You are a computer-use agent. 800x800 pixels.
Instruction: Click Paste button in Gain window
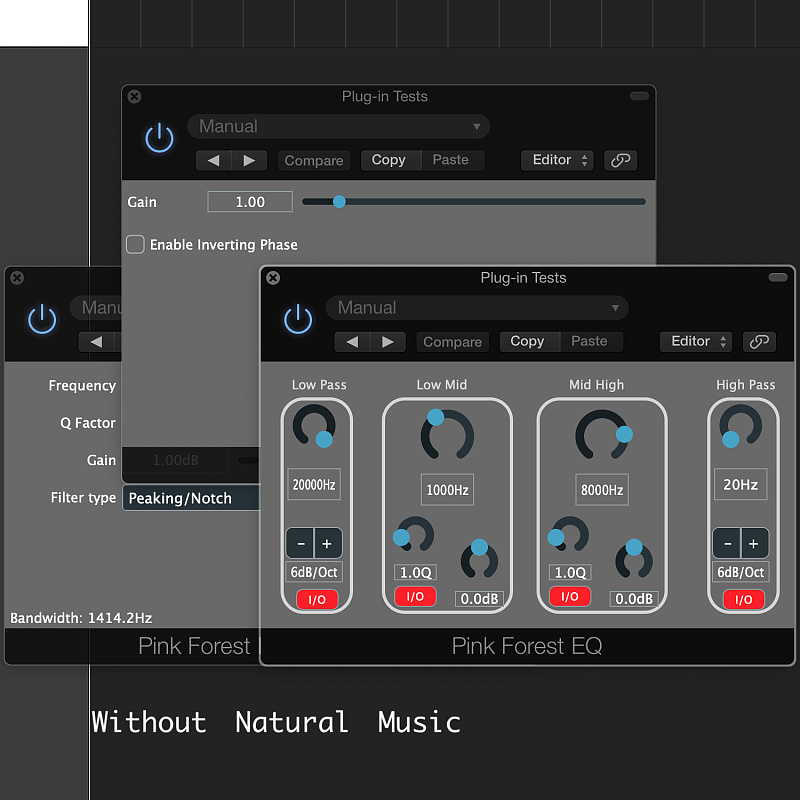click(453, 160)
